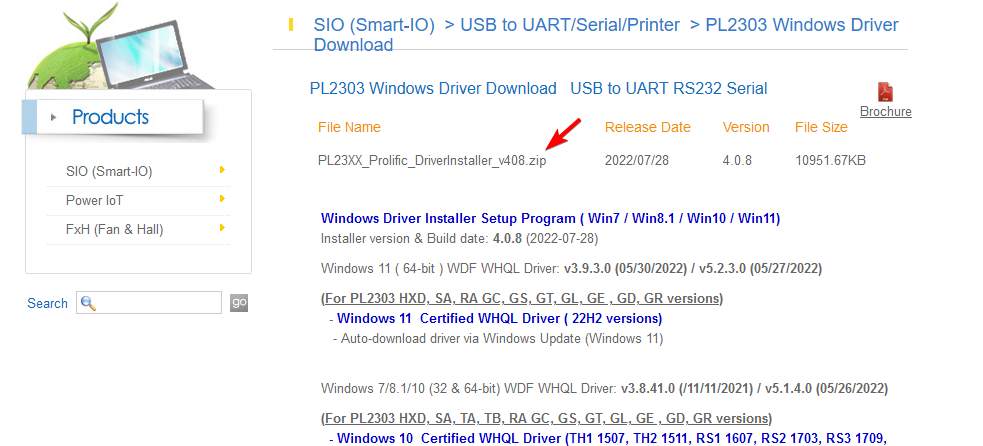Expand the SIO (Smart-IO) arrow
This screenshot has width=983, height=446.
(221, 170)
